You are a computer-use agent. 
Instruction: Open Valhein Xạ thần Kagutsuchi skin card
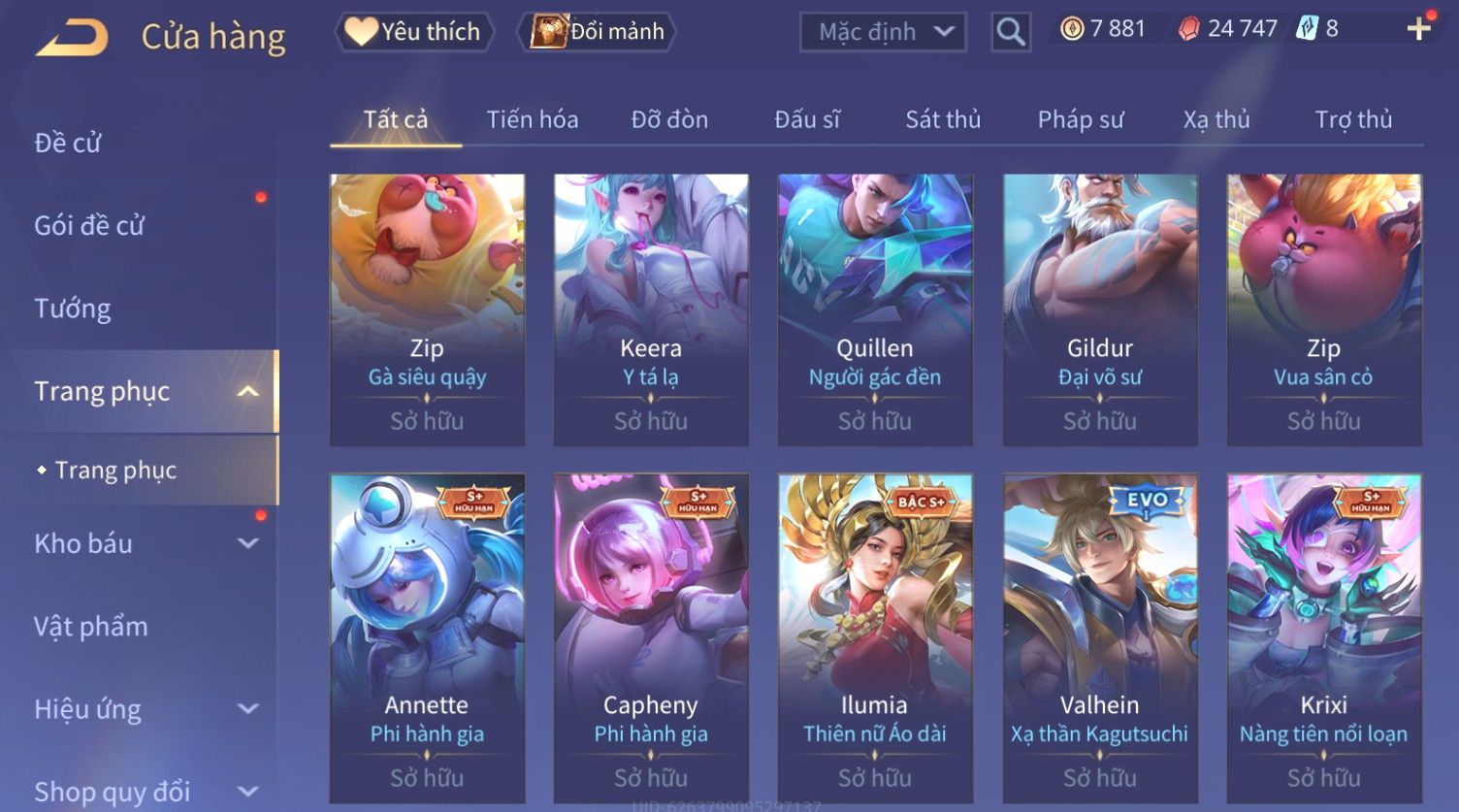tap(1099, 637)
